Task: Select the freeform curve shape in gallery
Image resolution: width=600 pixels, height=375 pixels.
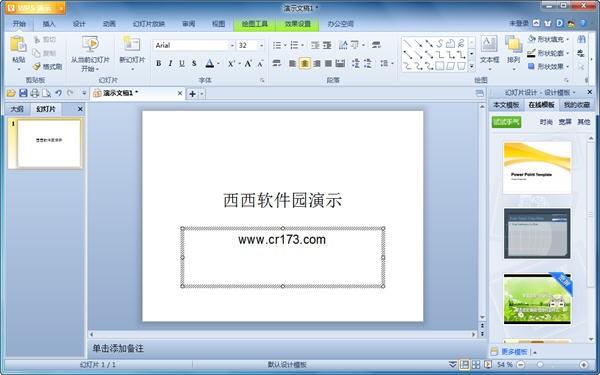Action: pos(461,43)
